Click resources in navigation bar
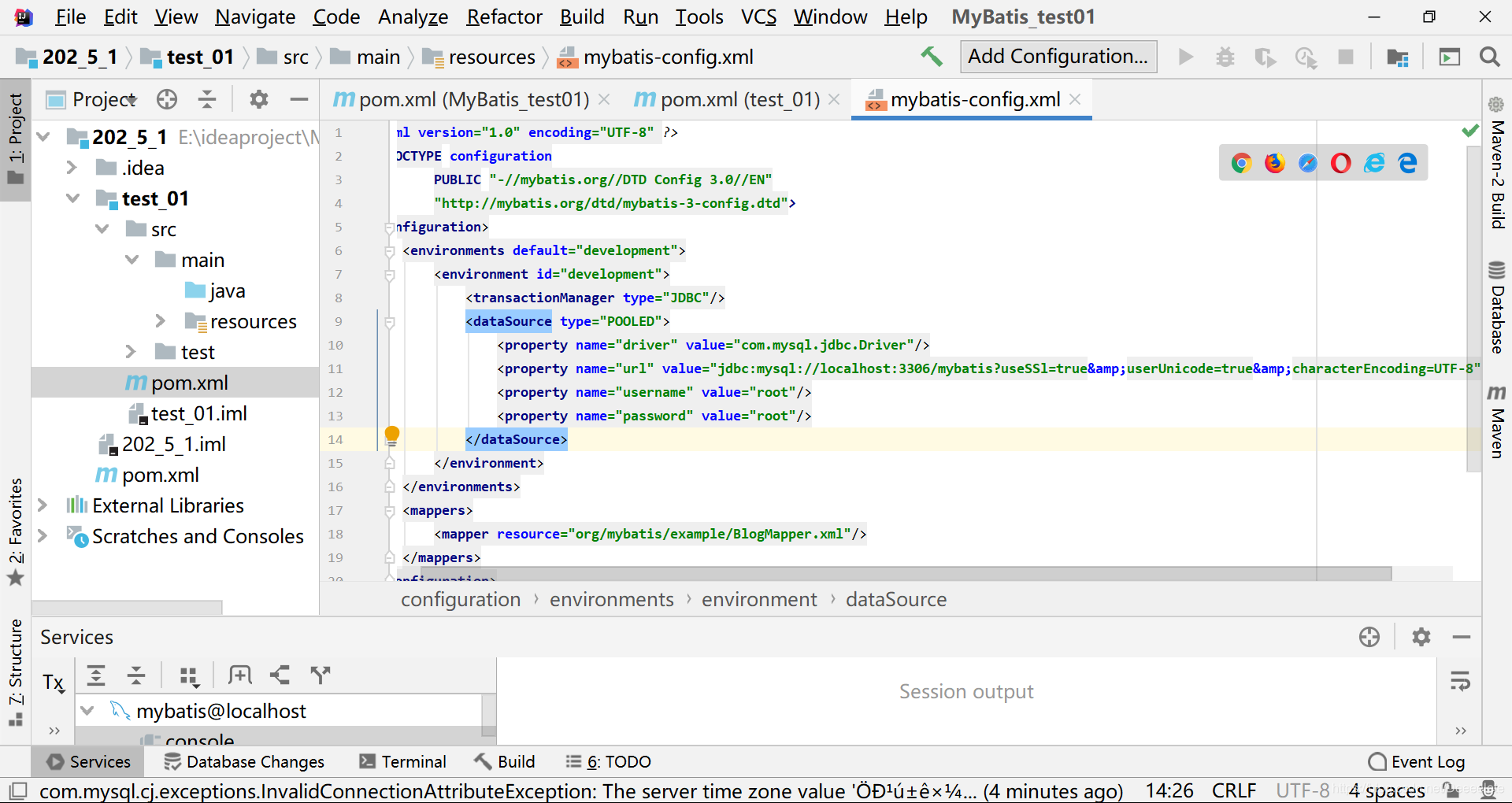This screenshot has width=1512, height=803. pyautogui.click(x=479, y=57)
